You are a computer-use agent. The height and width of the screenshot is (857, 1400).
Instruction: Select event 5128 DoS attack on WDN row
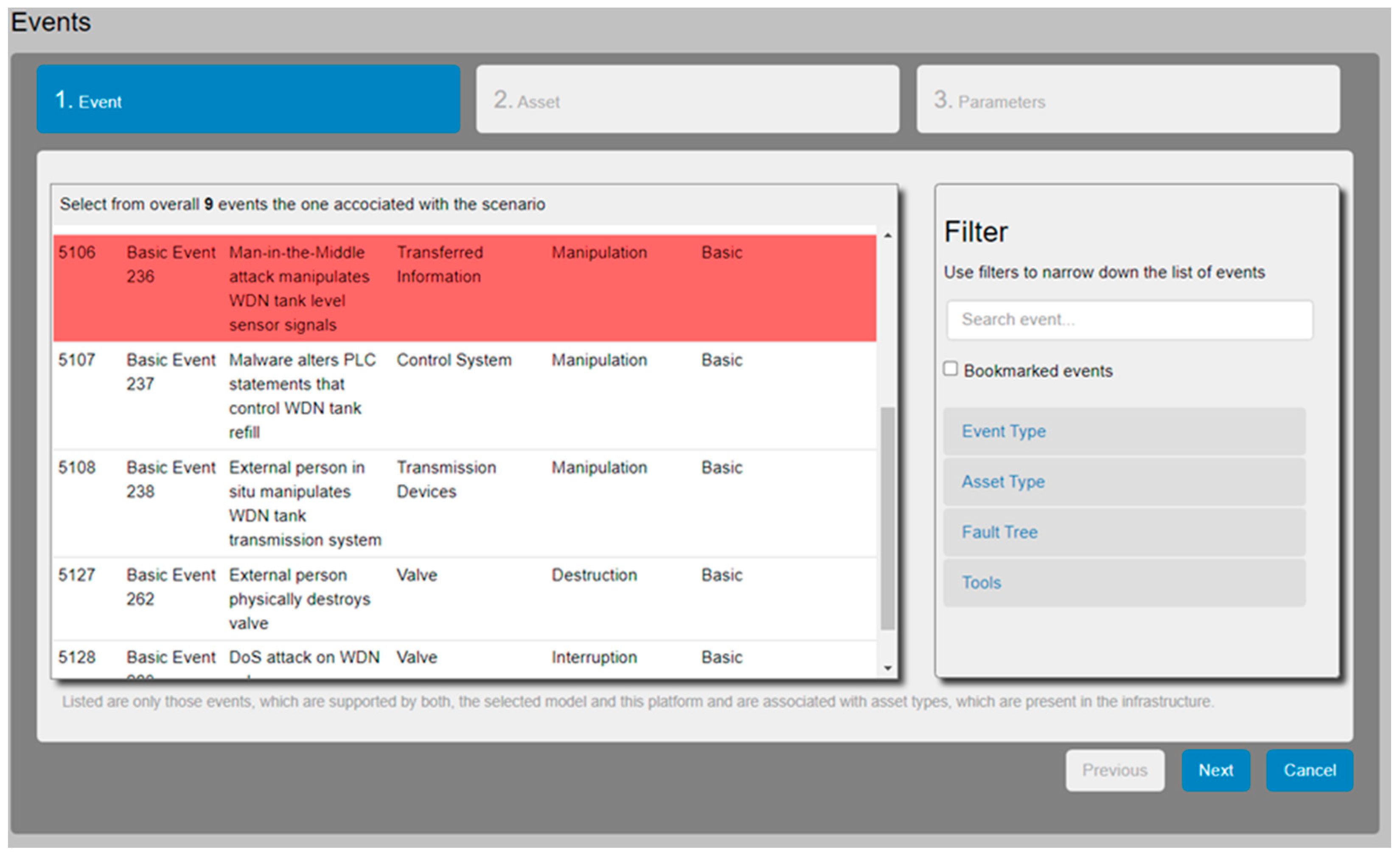click(464, 658)
